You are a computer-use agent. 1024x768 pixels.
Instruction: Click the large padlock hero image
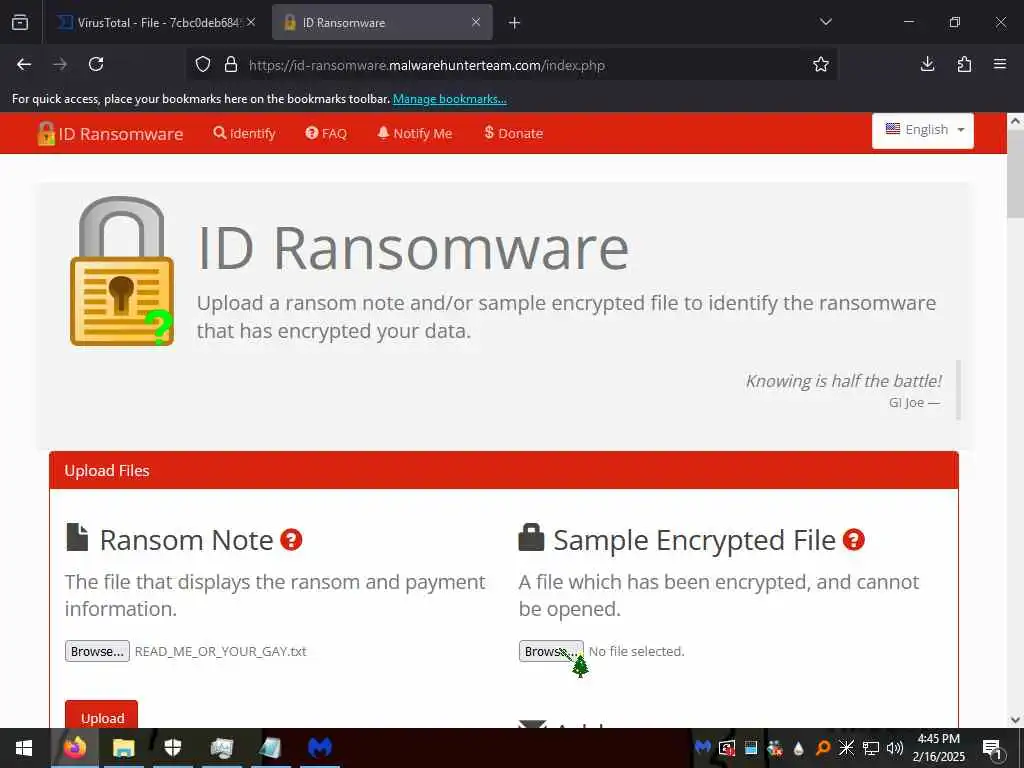[121, 271]
